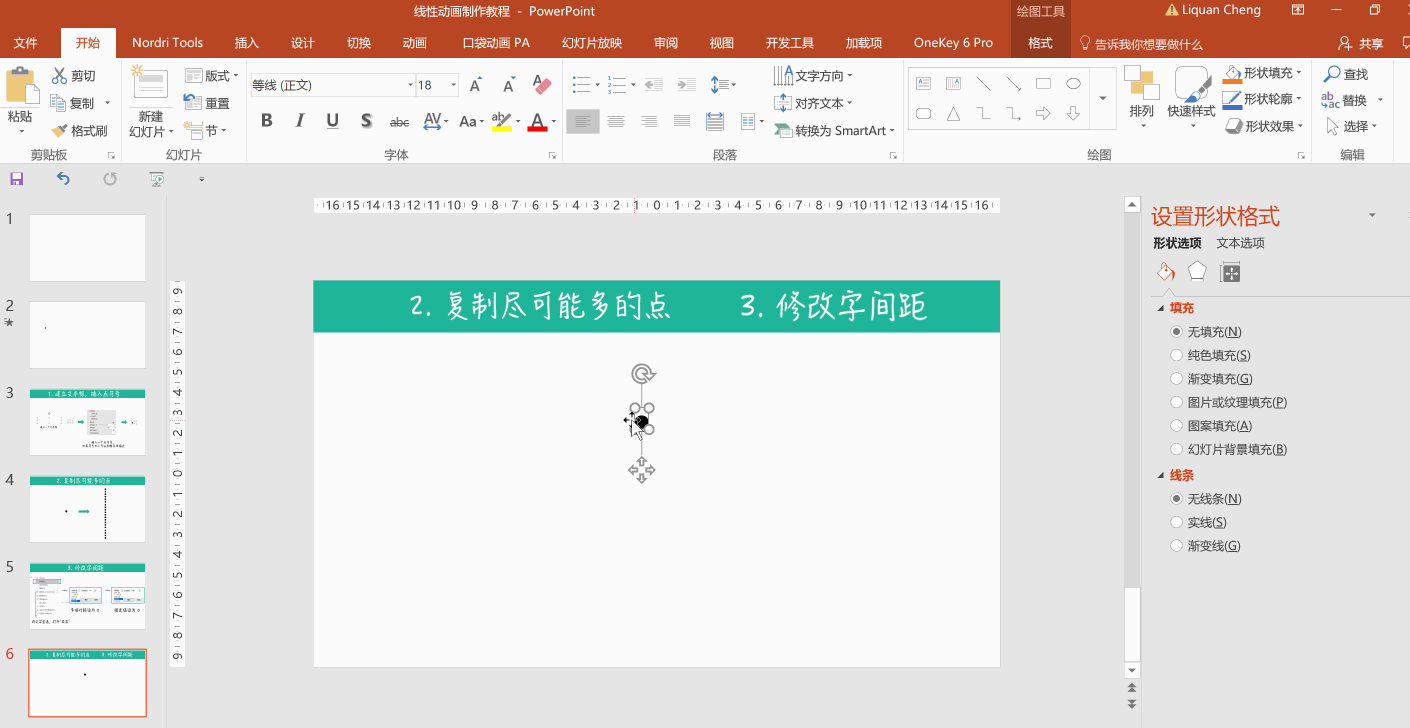Click the Save icon in quick access toolbar
Viewport: 1410px width, 728px height.
16,179
